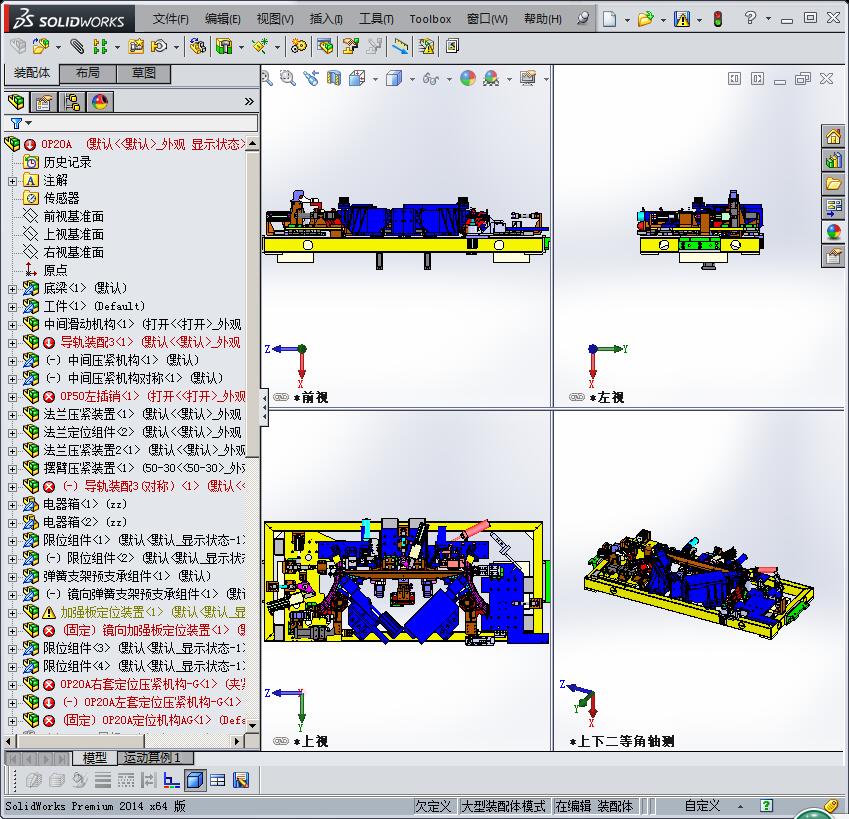Click the colored axes icon in bottom toolbar

click(172, 780)
